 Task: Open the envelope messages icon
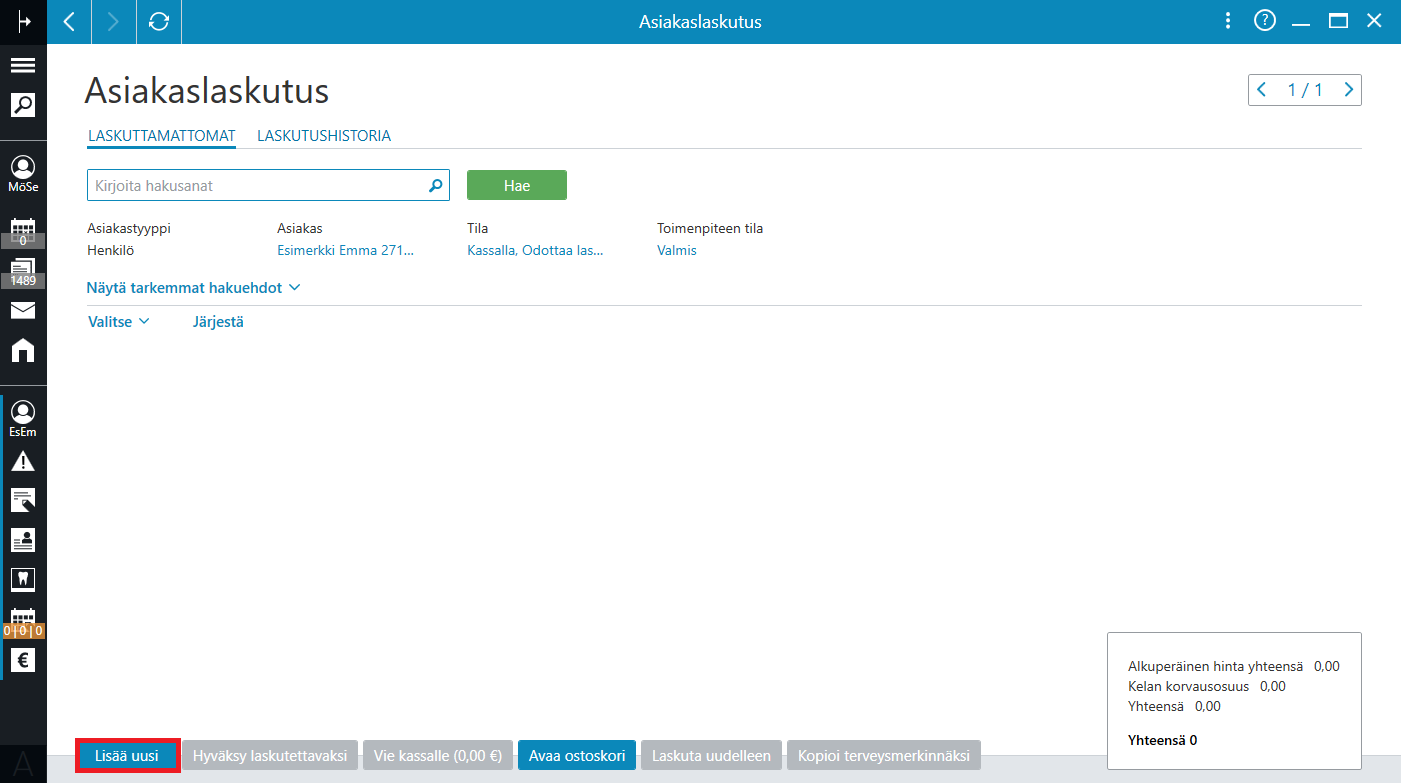pos(23,310)
